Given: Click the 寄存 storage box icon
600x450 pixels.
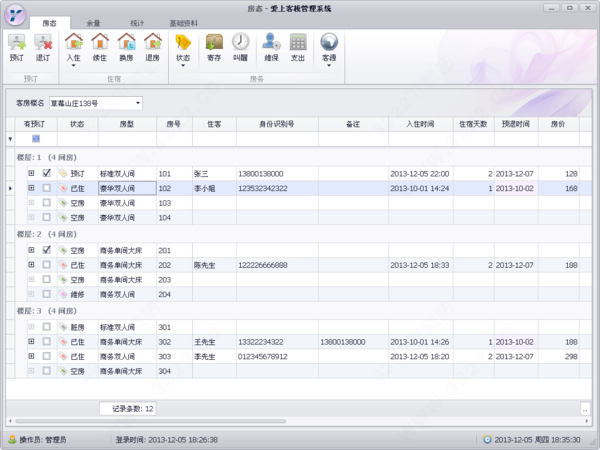Looking at the screenshot, I should coord(214,42).
